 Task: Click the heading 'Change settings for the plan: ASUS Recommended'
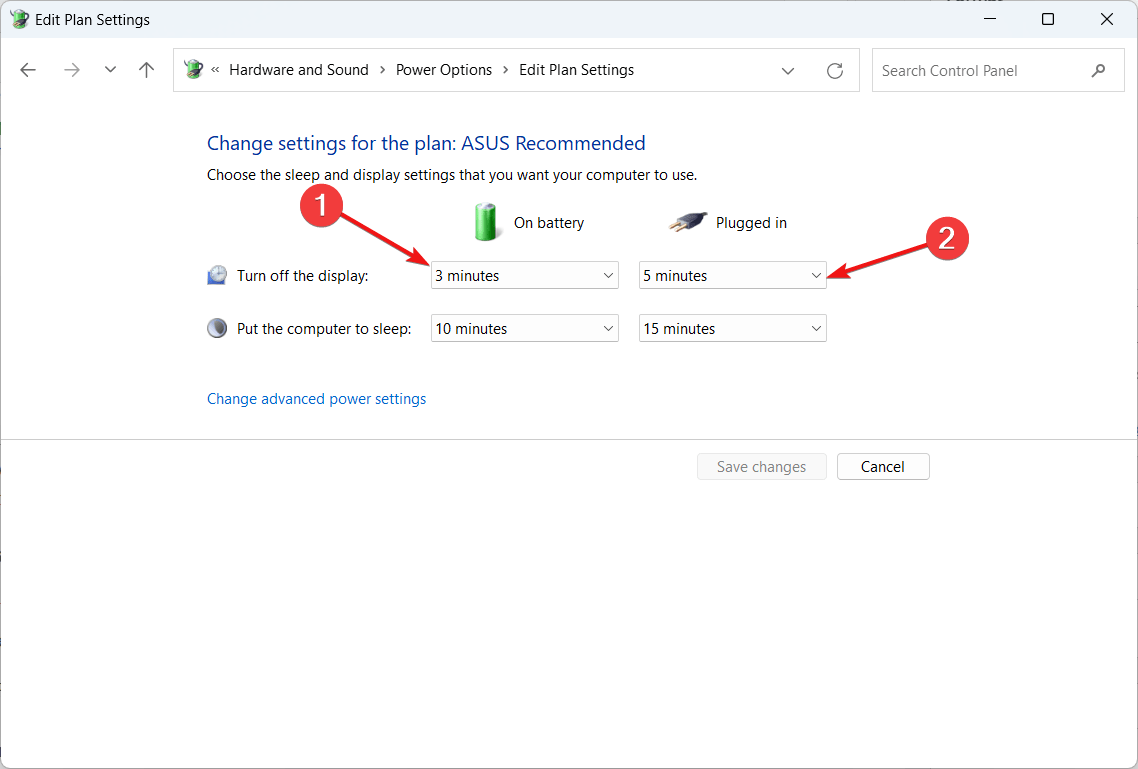coord(426,144)
